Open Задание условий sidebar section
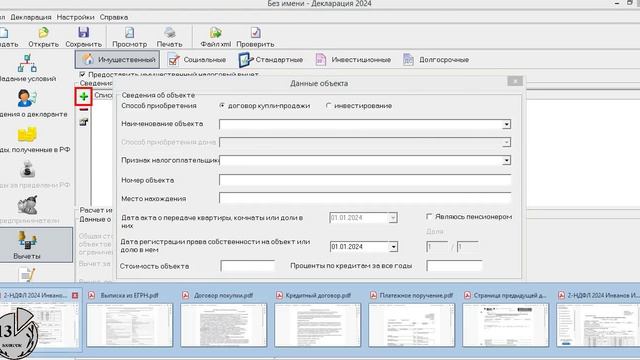The height and width of the screenshot is (360, 640). tap(27, 68)
